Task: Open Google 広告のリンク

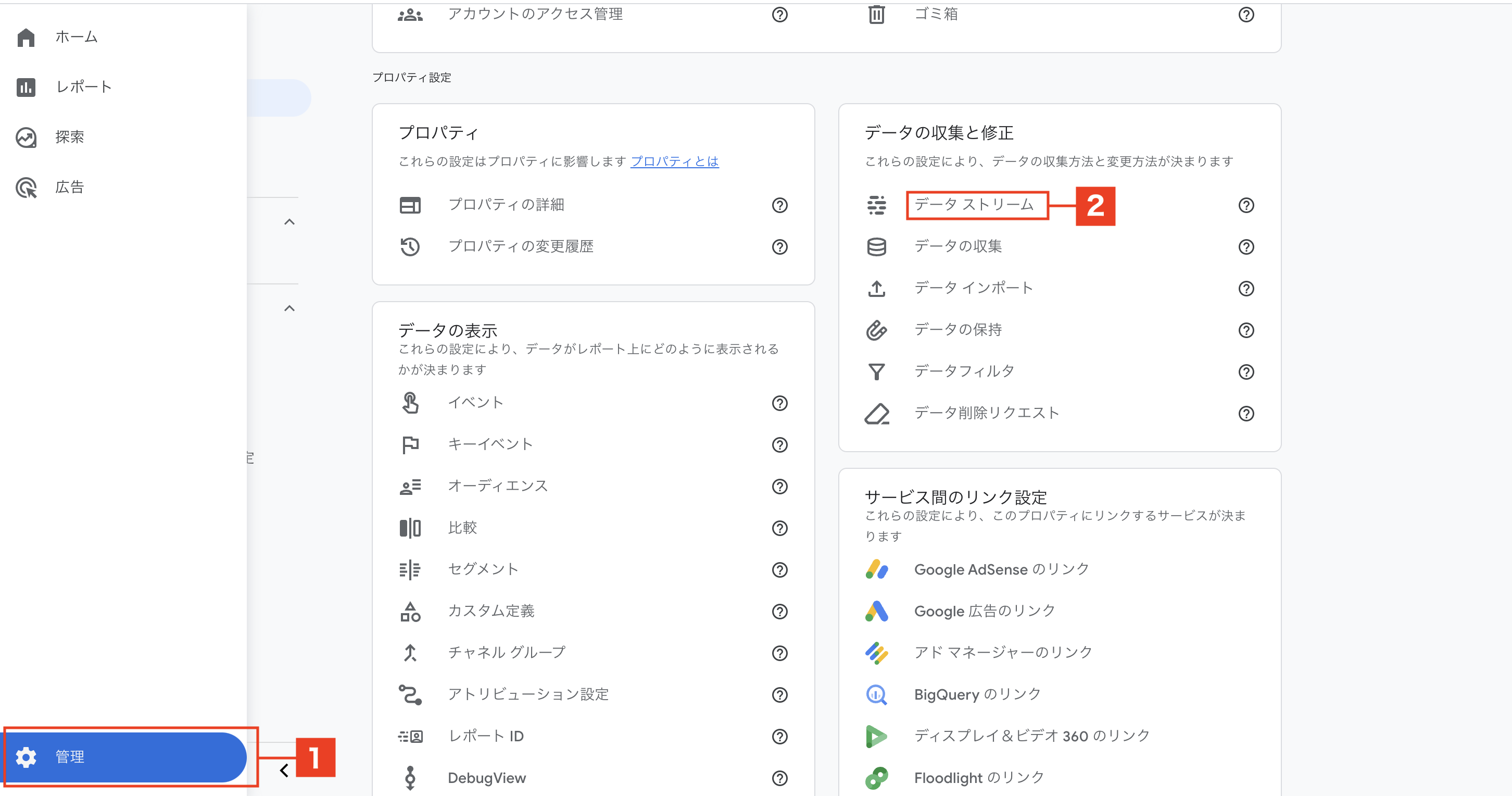Action: click(985, 611)
